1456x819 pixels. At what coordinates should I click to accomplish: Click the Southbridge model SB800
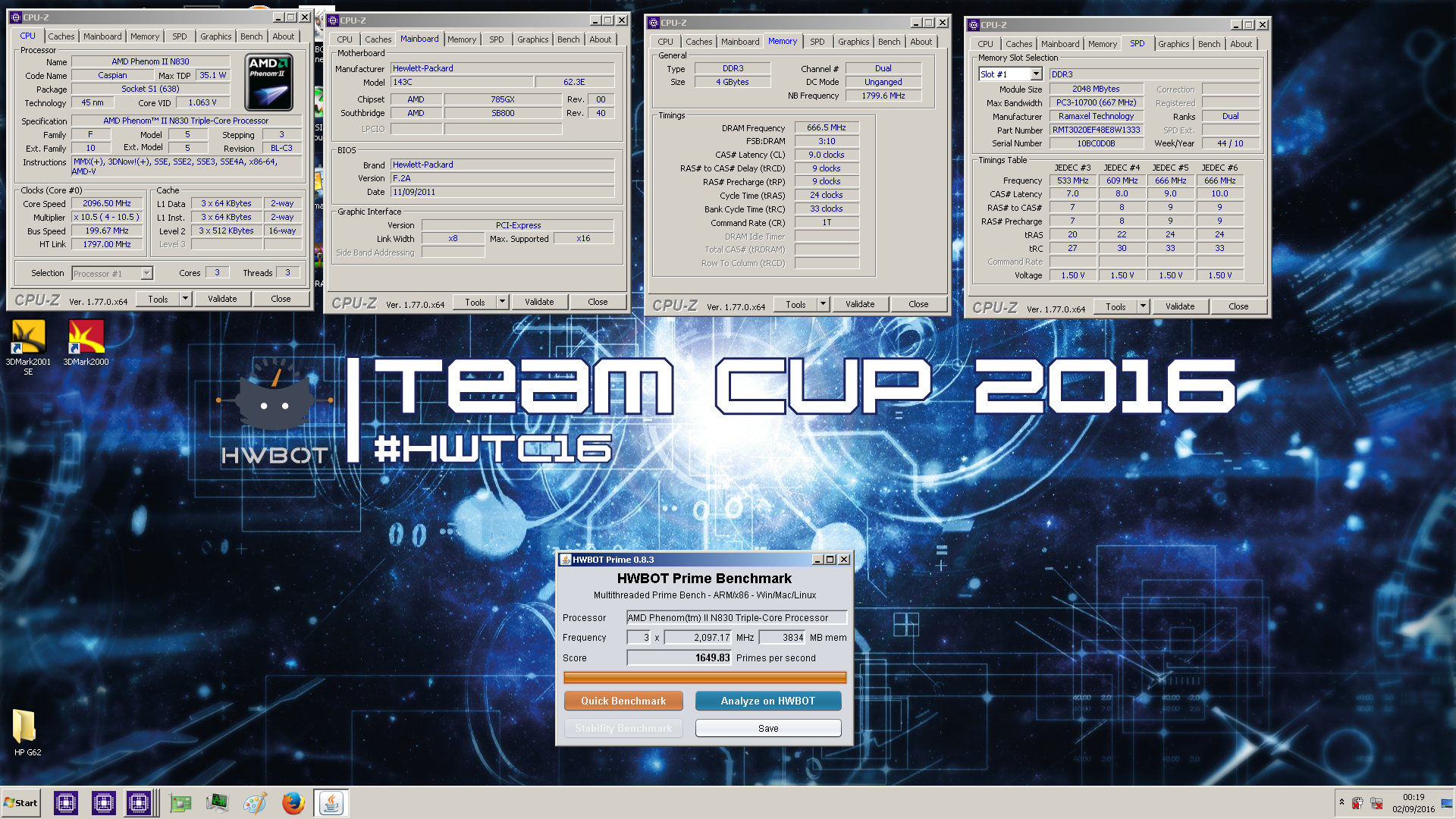(x=503, y=113)
